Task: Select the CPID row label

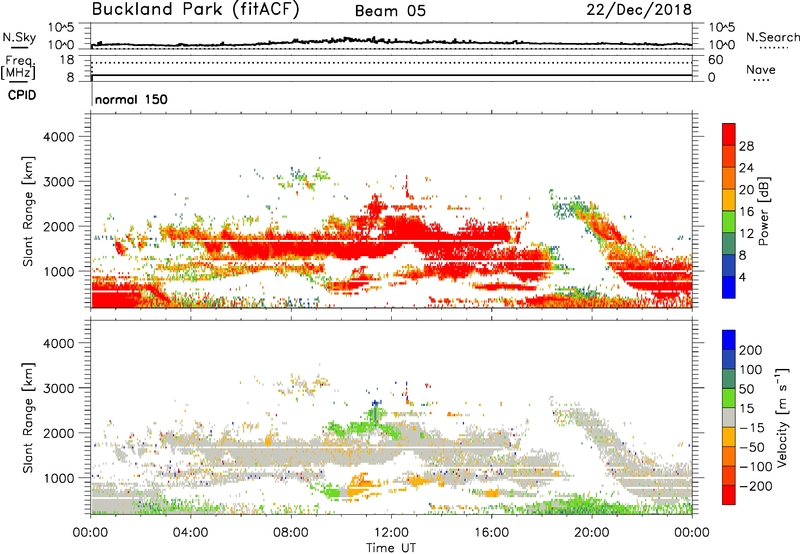Action: [22, 95]
